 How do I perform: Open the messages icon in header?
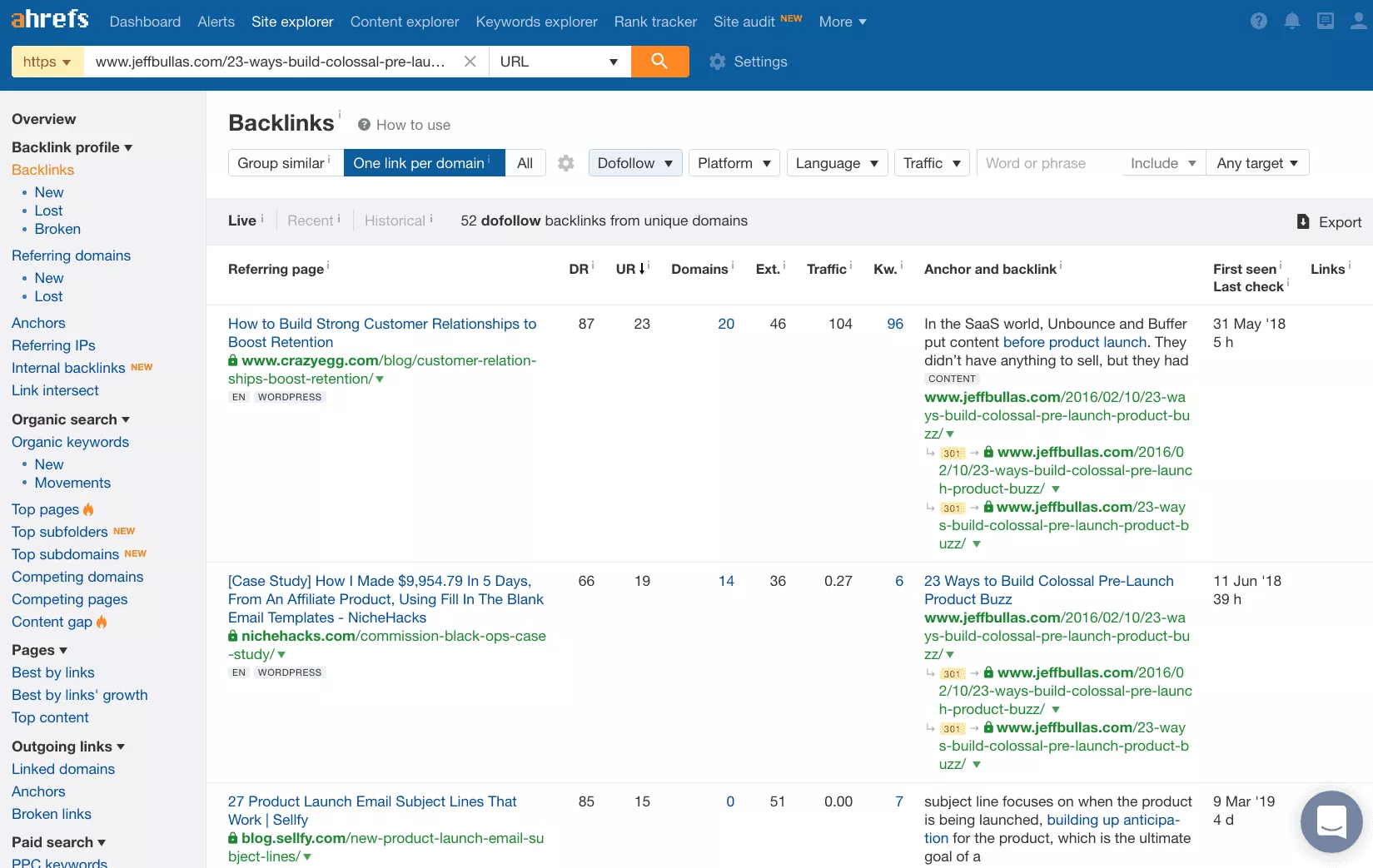tap(1326, 22)
